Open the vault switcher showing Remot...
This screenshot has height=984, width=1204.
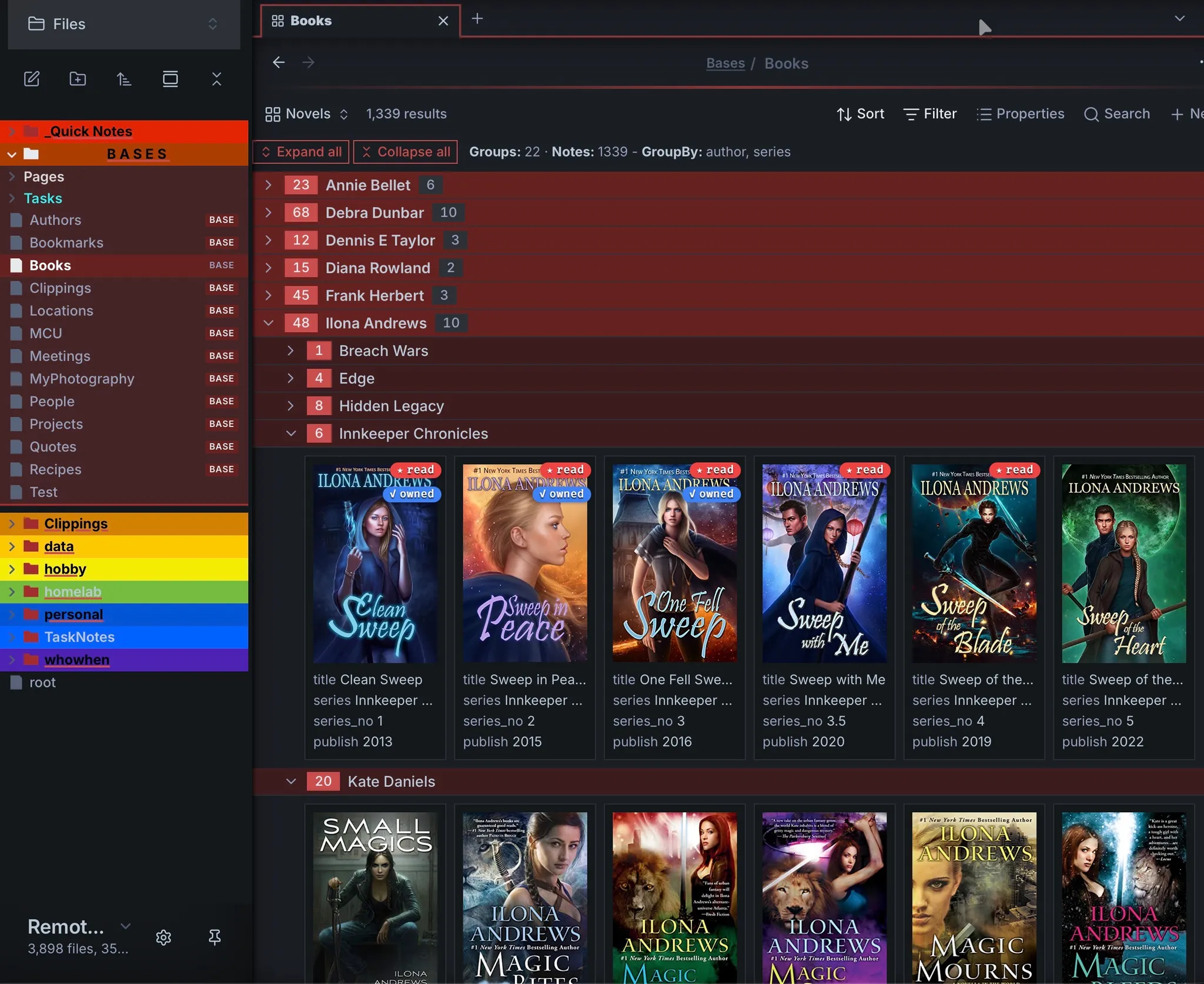coord(79,936)
